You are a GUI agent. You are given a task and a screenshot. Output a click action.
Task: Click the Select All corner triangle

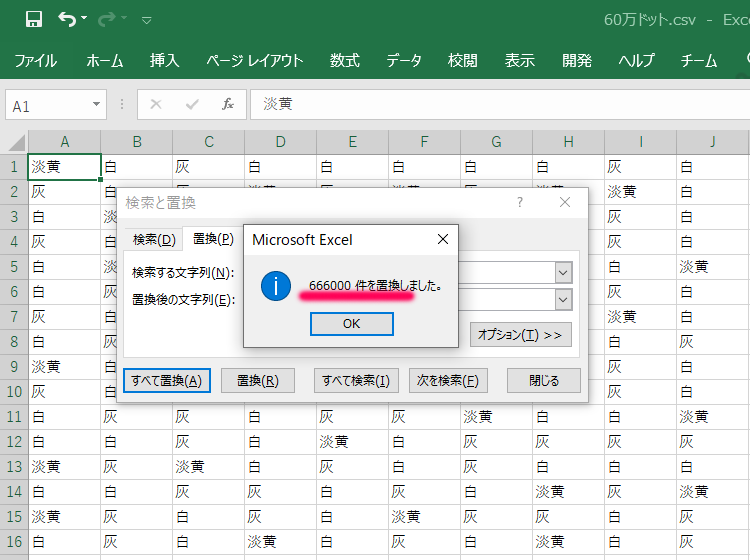pos(17,143)
